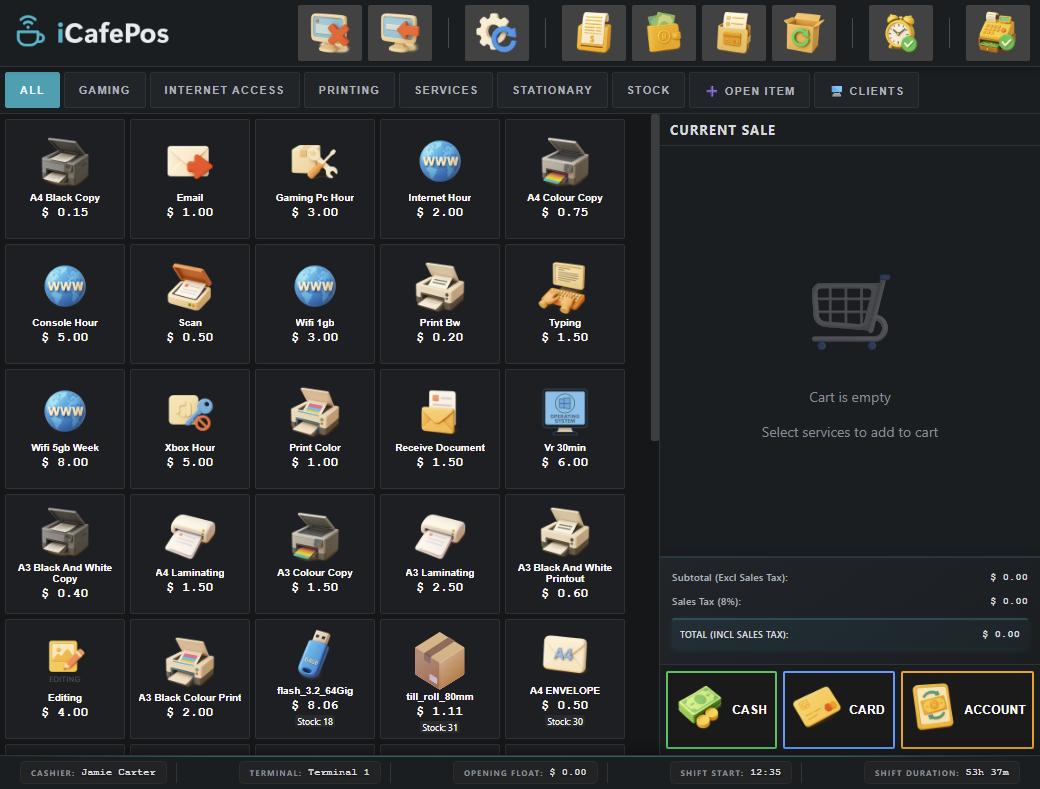Screen dimensions: 1040x789
Task: Open the STOCK tab
Action: [649, 90]
